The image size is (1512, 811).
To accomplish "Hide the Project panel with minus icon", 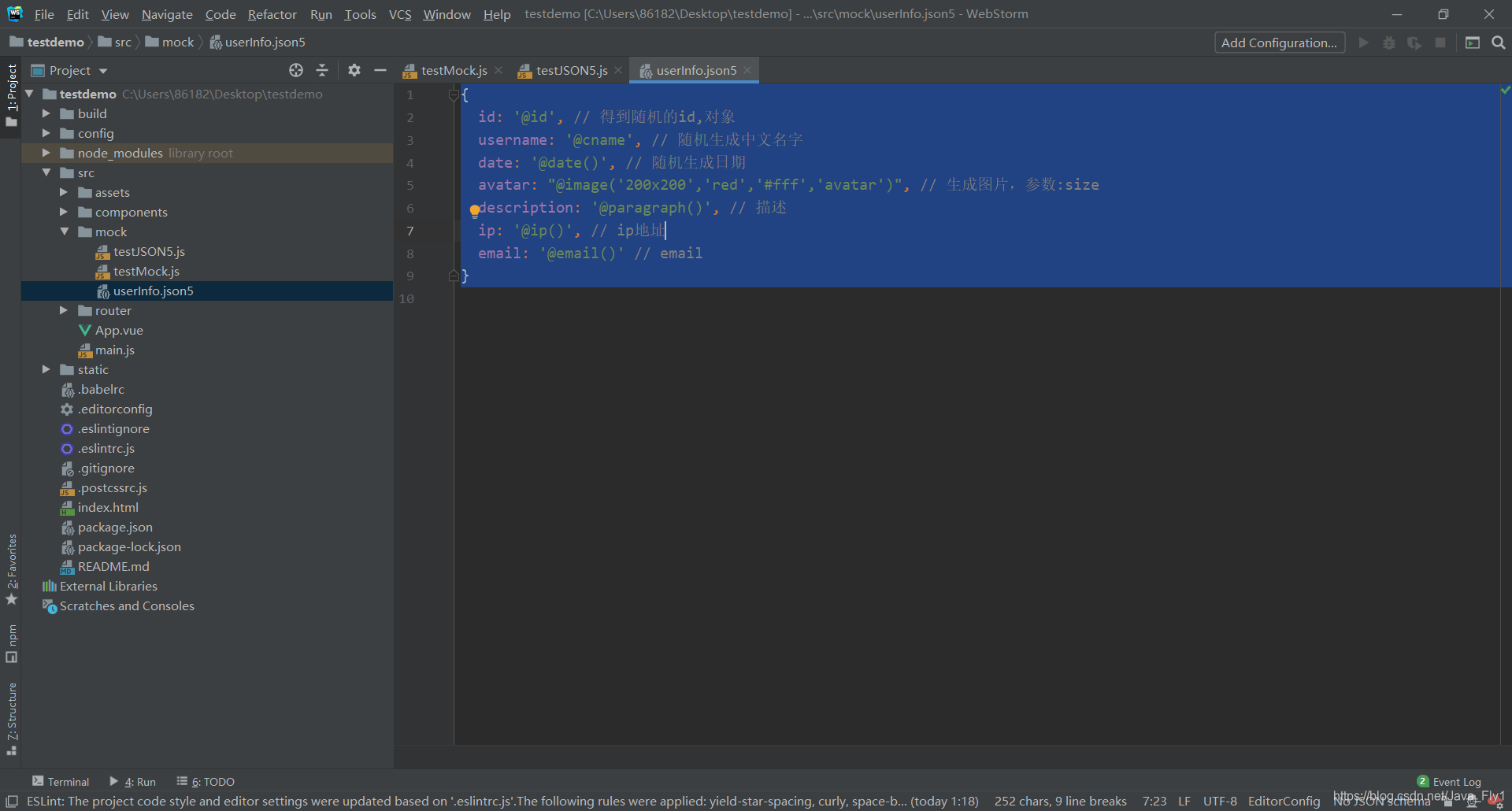I will point(380,70).
